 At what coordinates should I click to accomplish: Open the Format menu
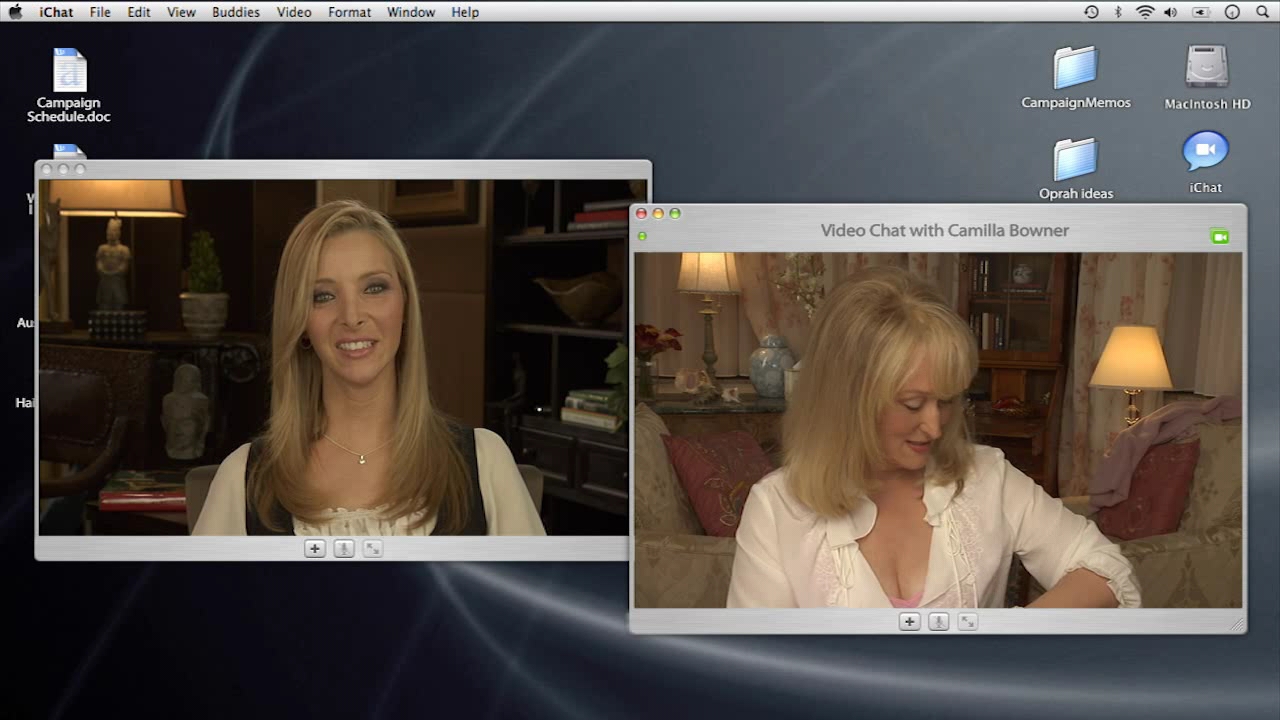pyautogui.click(x=349, y=12)
